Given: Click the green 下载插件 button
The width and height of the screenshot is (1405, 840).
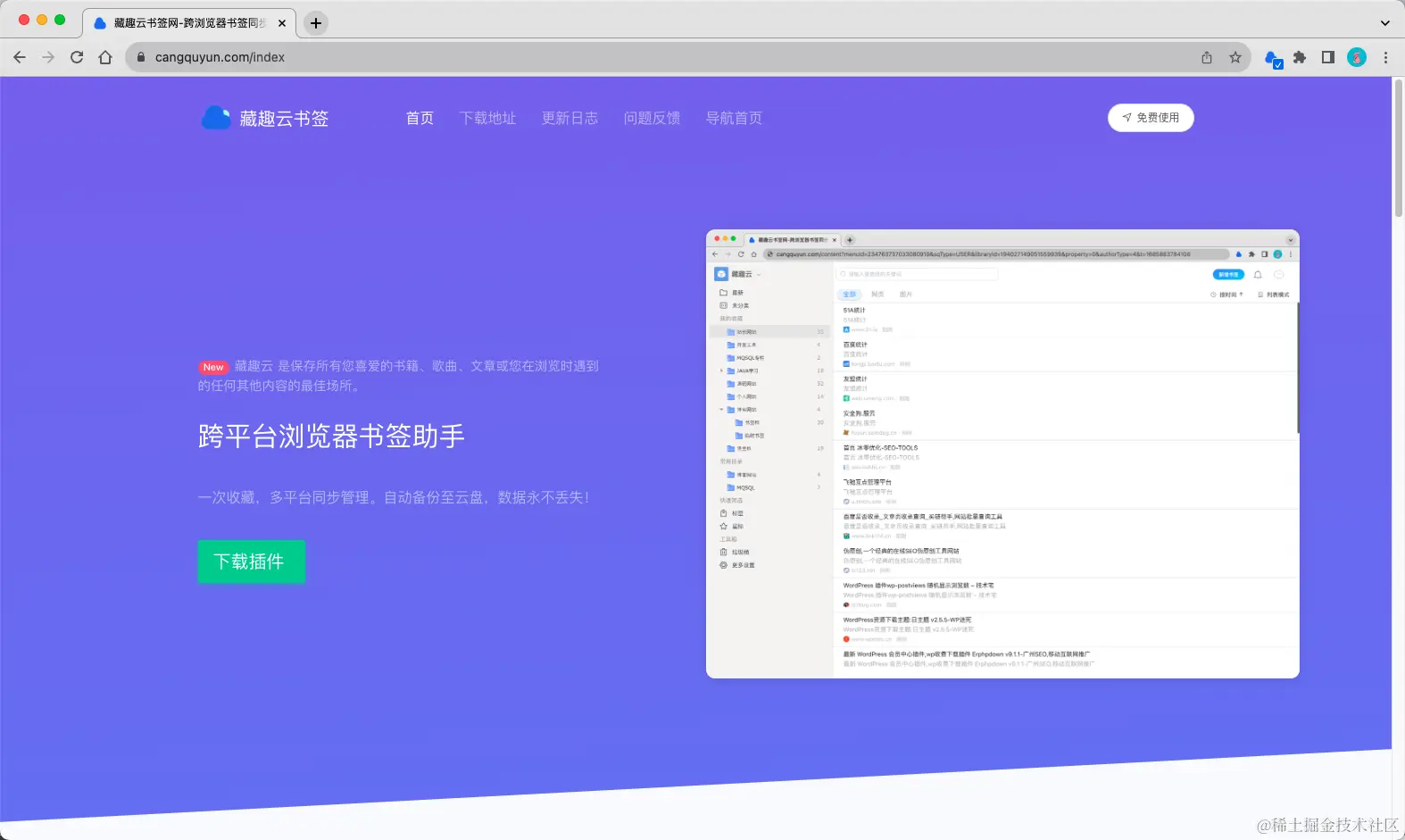Looking at the screenshot, I should point(251,561).
